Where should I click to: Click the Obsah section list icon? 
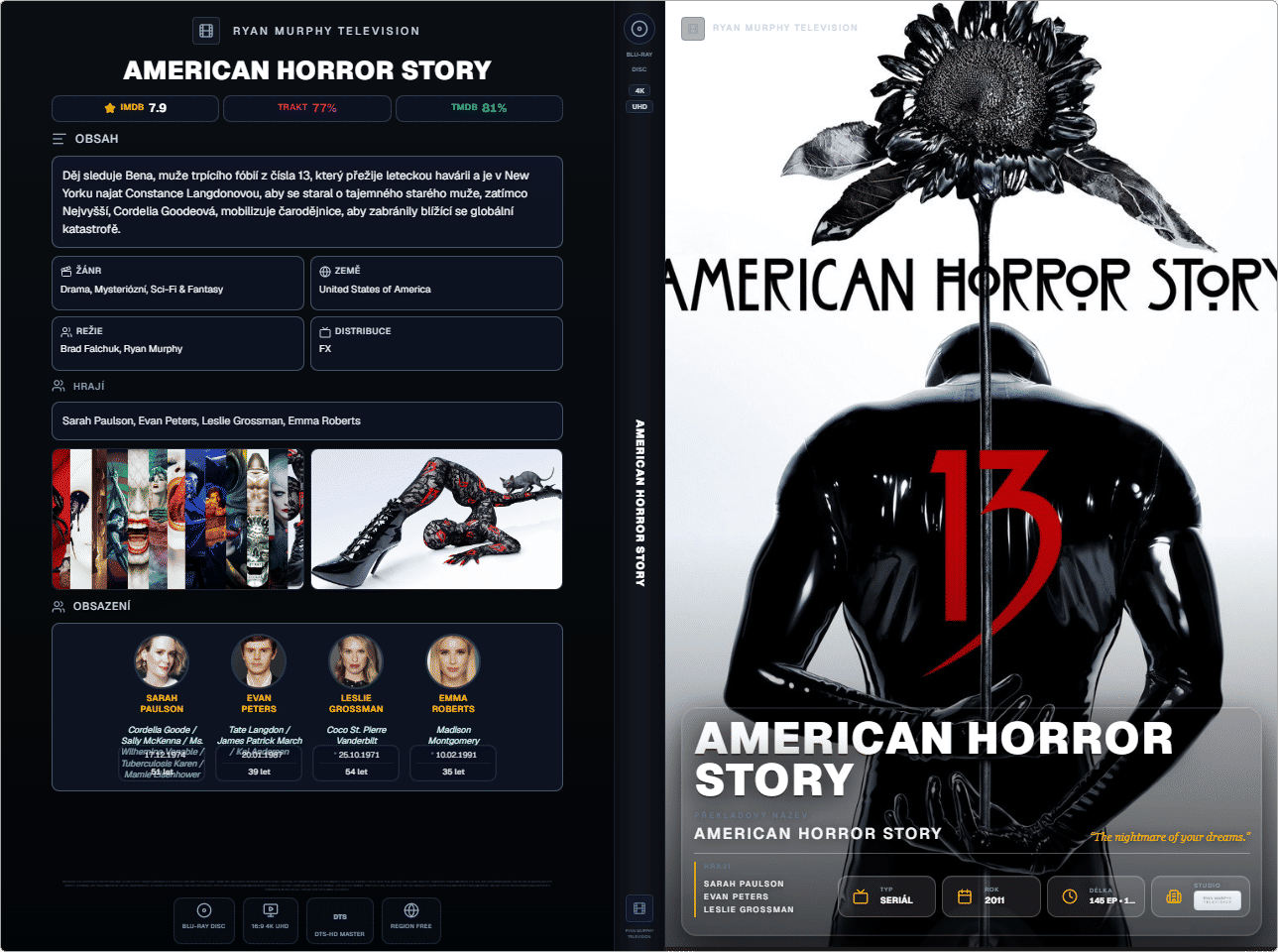click(x=59, y=139)
